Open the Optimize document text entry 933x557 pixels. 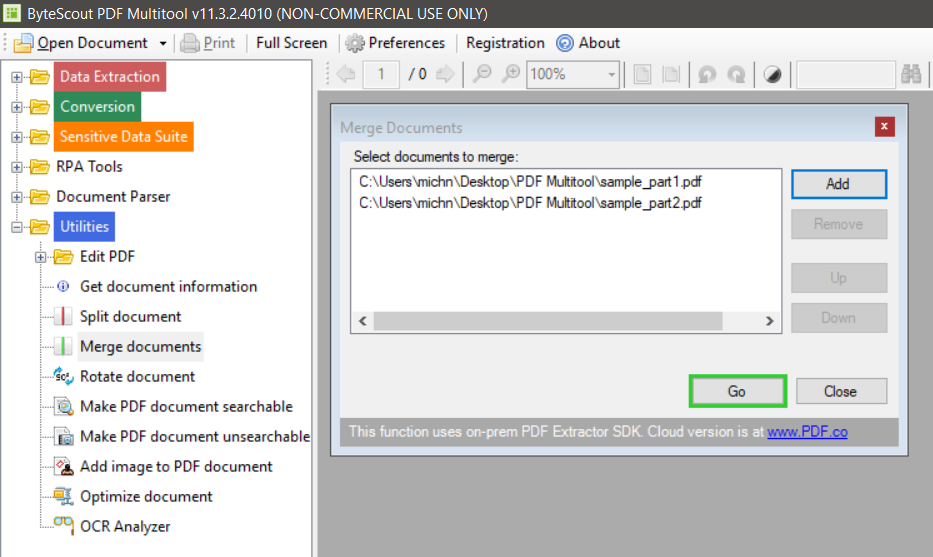coord(146,496)
